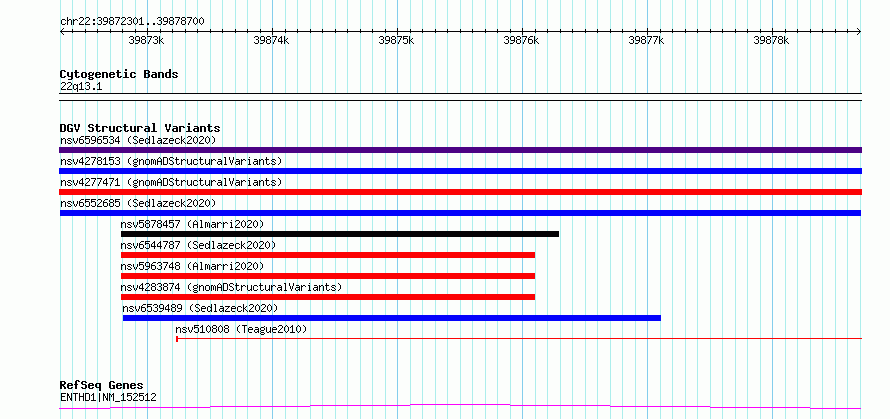Select the blue nsv4278153 variant bar
This screenshot has width=890, height=419.
[460, 171]
